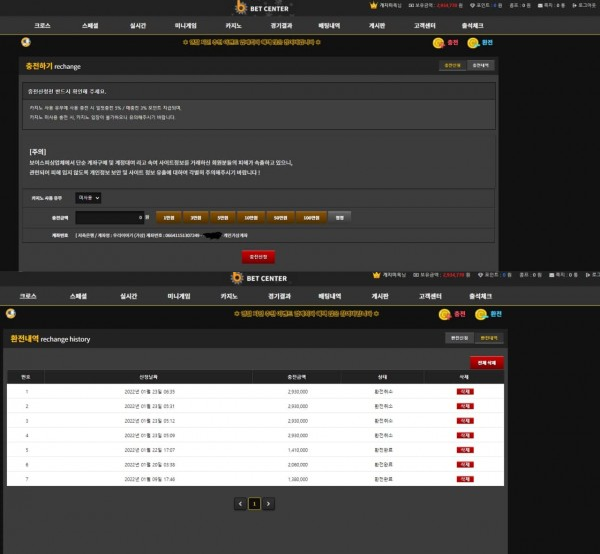
Task: Go to the next history page
Action: (x=268, y=503)
